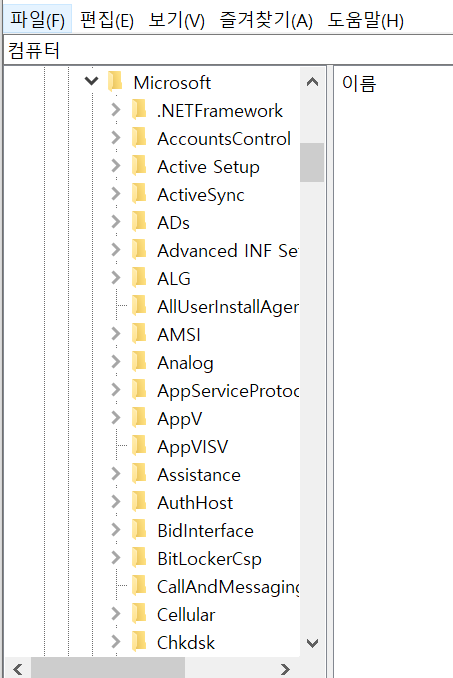The image size is (453, 678).
Task: Open the 보기(V) menu
Action: tap(176, 19)
